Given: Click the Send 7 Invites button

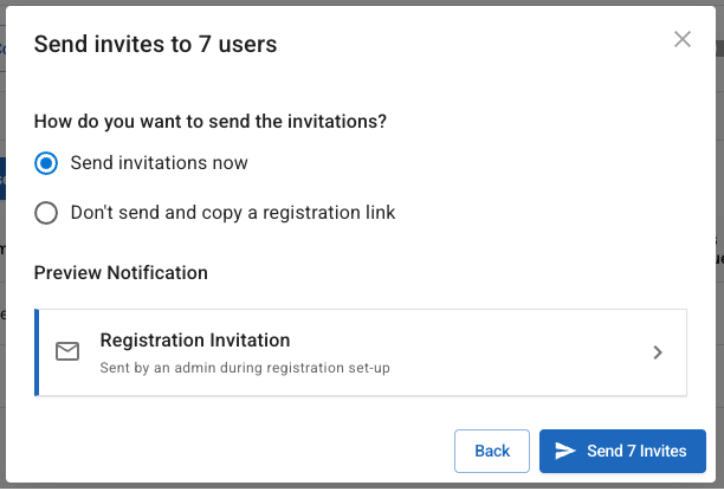Looking at the screenshot, I should [622, 451].
